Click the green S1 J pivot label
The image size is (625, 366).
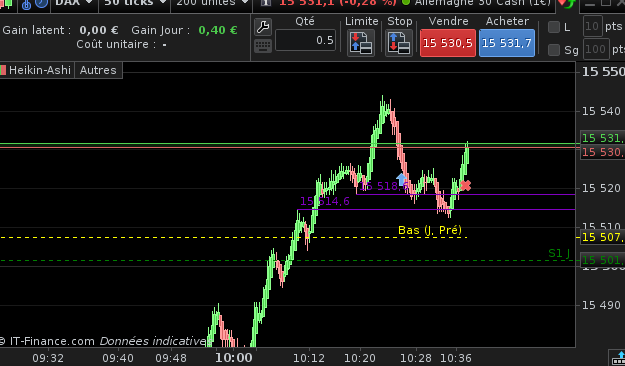coord(559,253)
